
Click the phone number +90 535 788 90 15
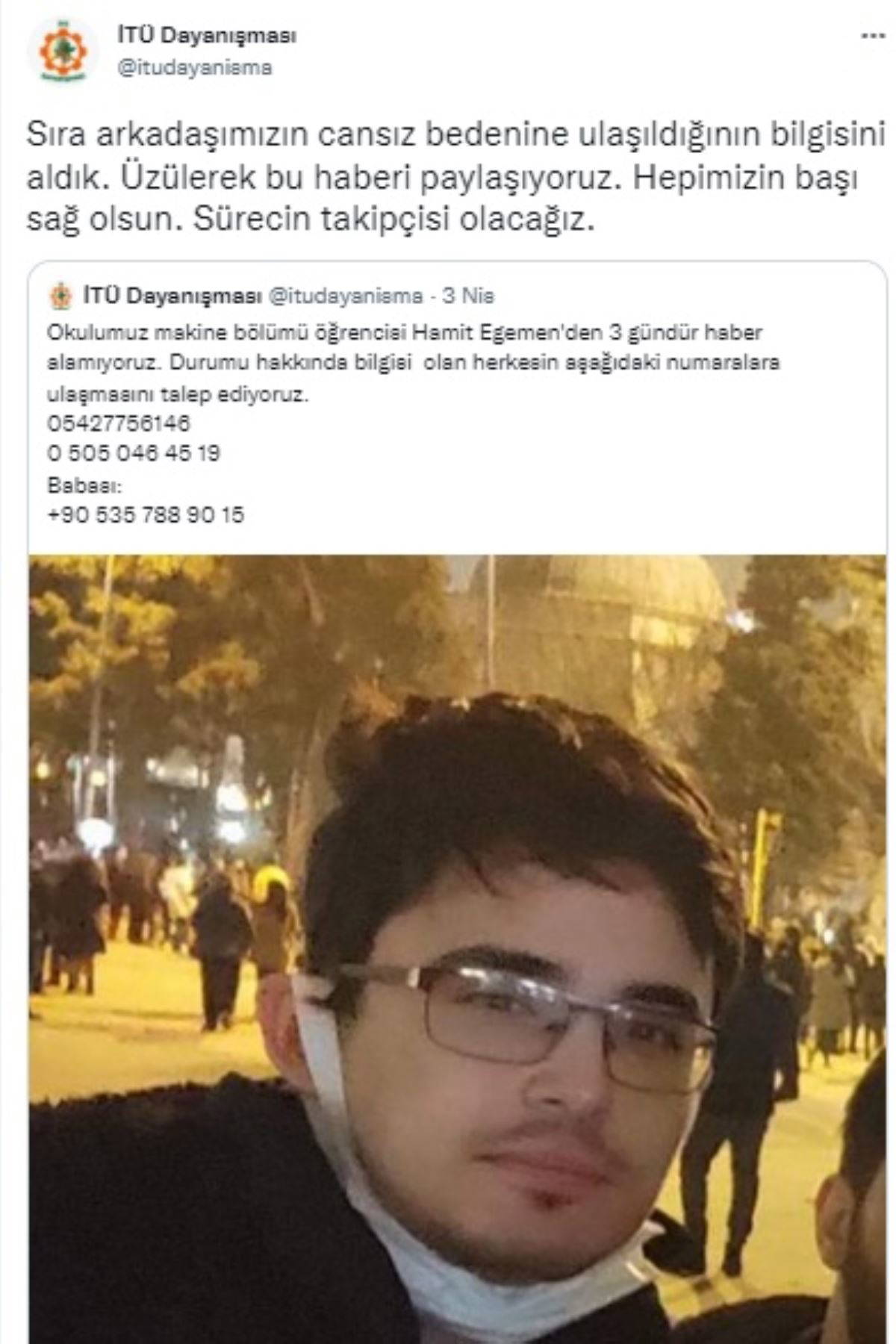pos(146,515)
